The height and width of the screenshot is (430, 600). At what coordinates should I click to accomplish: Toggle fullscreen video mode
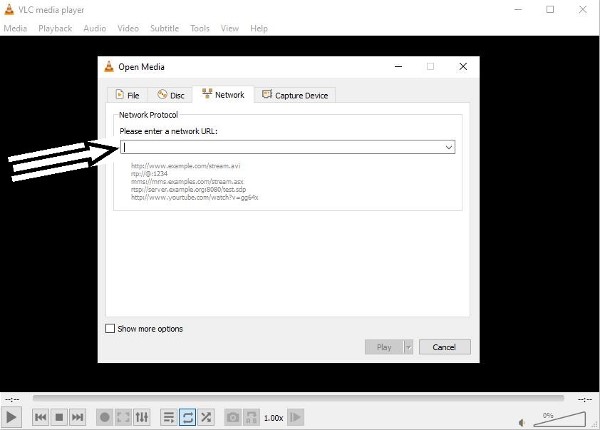123,417
